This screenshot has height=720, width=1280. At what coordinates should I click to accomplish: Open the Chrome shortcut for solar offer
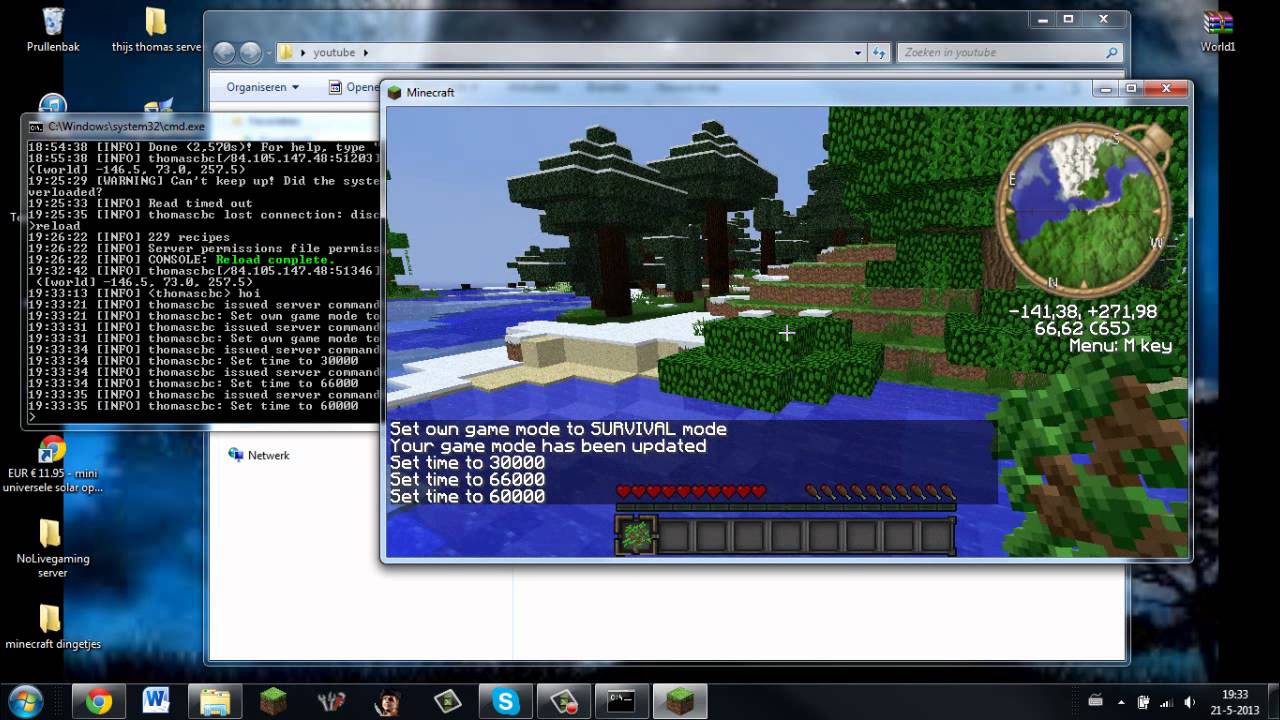point(53,465)
